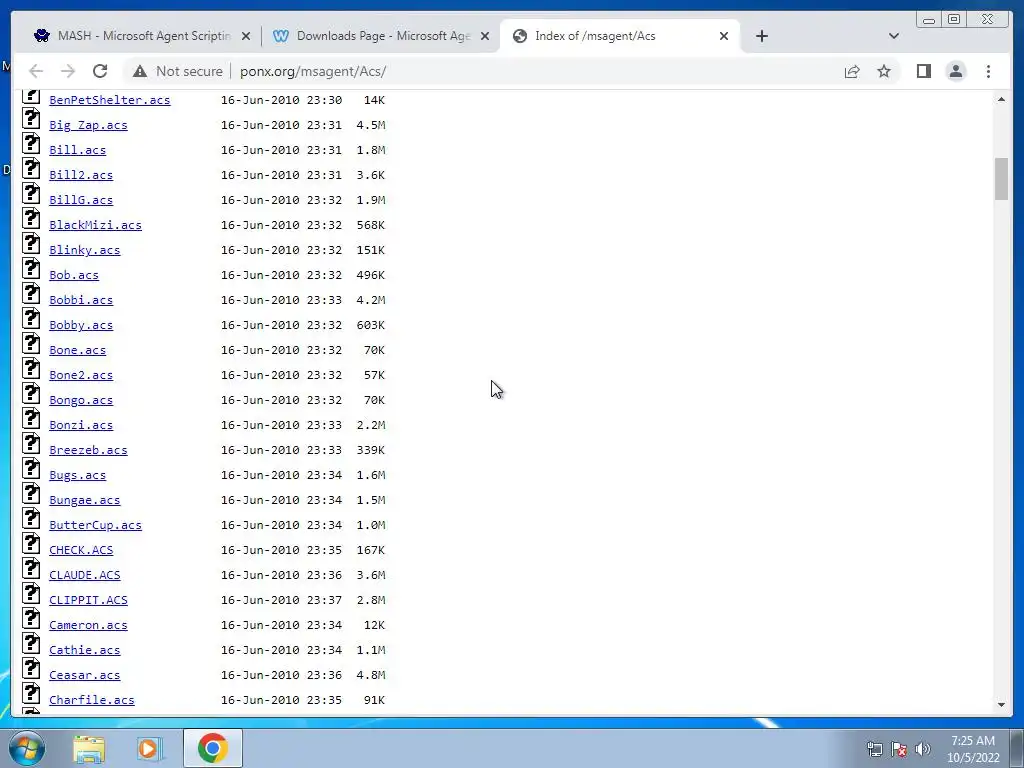
Task: Click file icon next to Bonzi.acs
Action: pyautogui.click(x=31, y=419)
